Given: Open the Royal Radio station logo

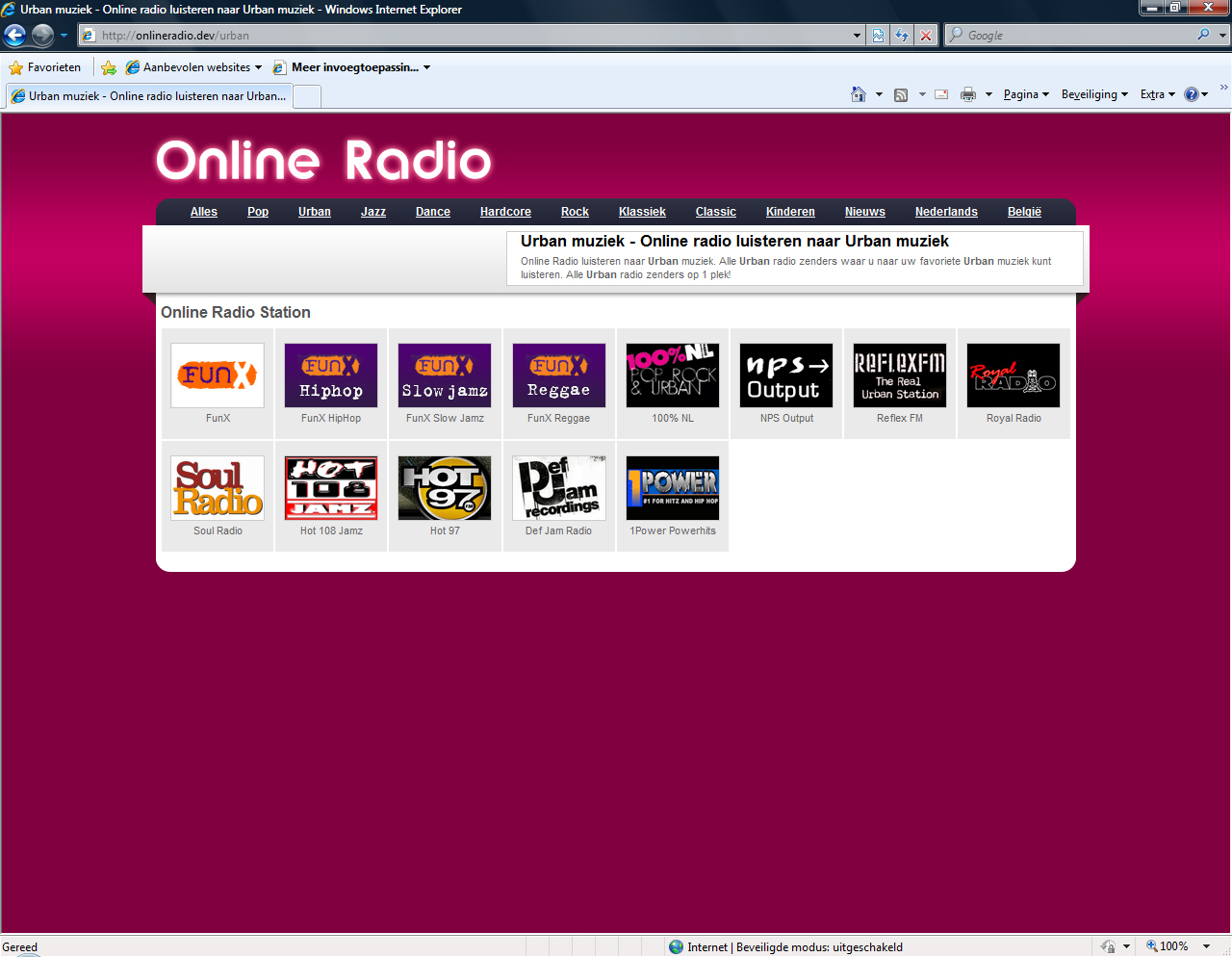Looking at the screenshot, I should point(1014,375).
